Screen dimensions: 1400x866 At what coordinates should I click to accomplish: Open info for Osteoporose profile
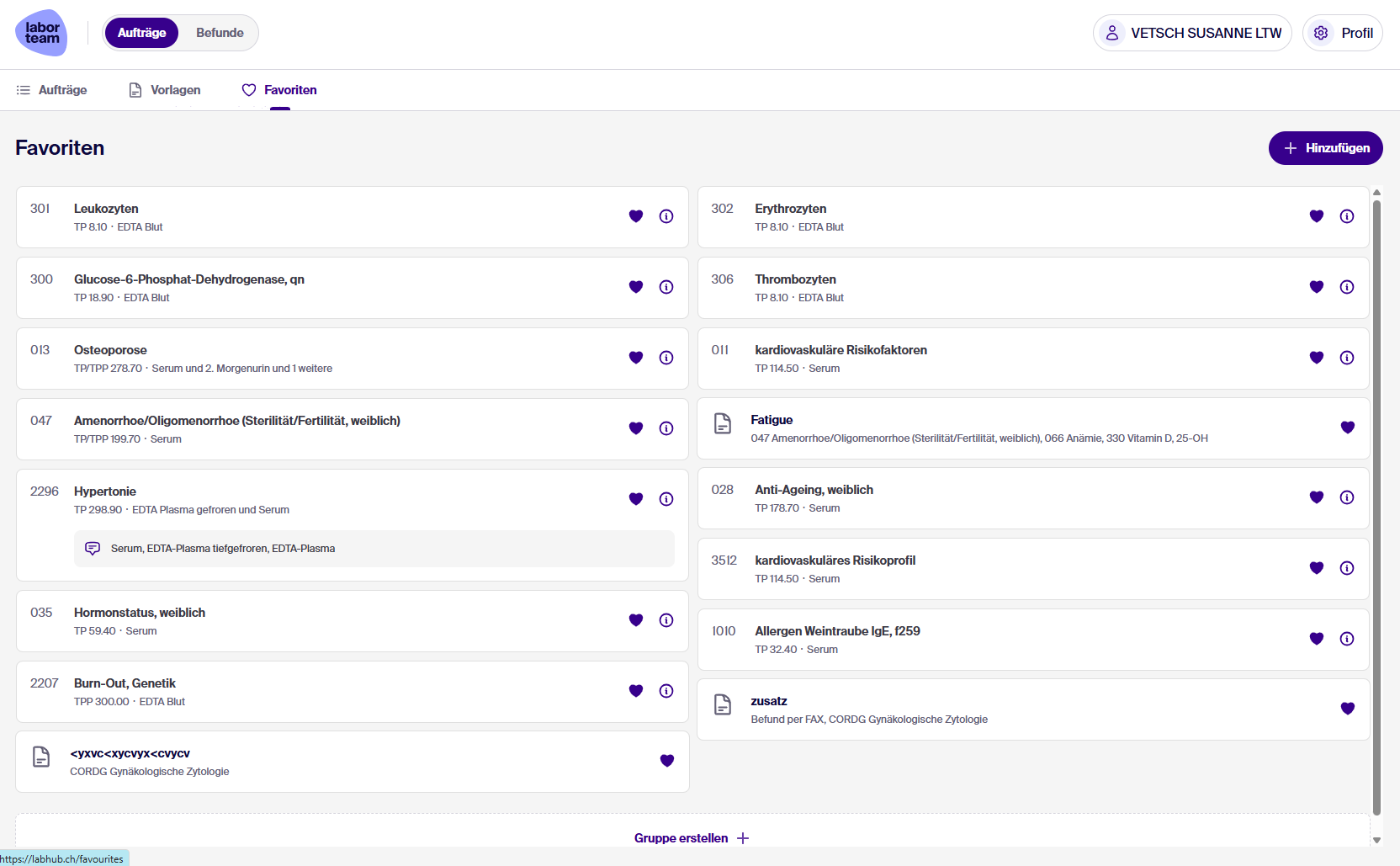point(666,358)
